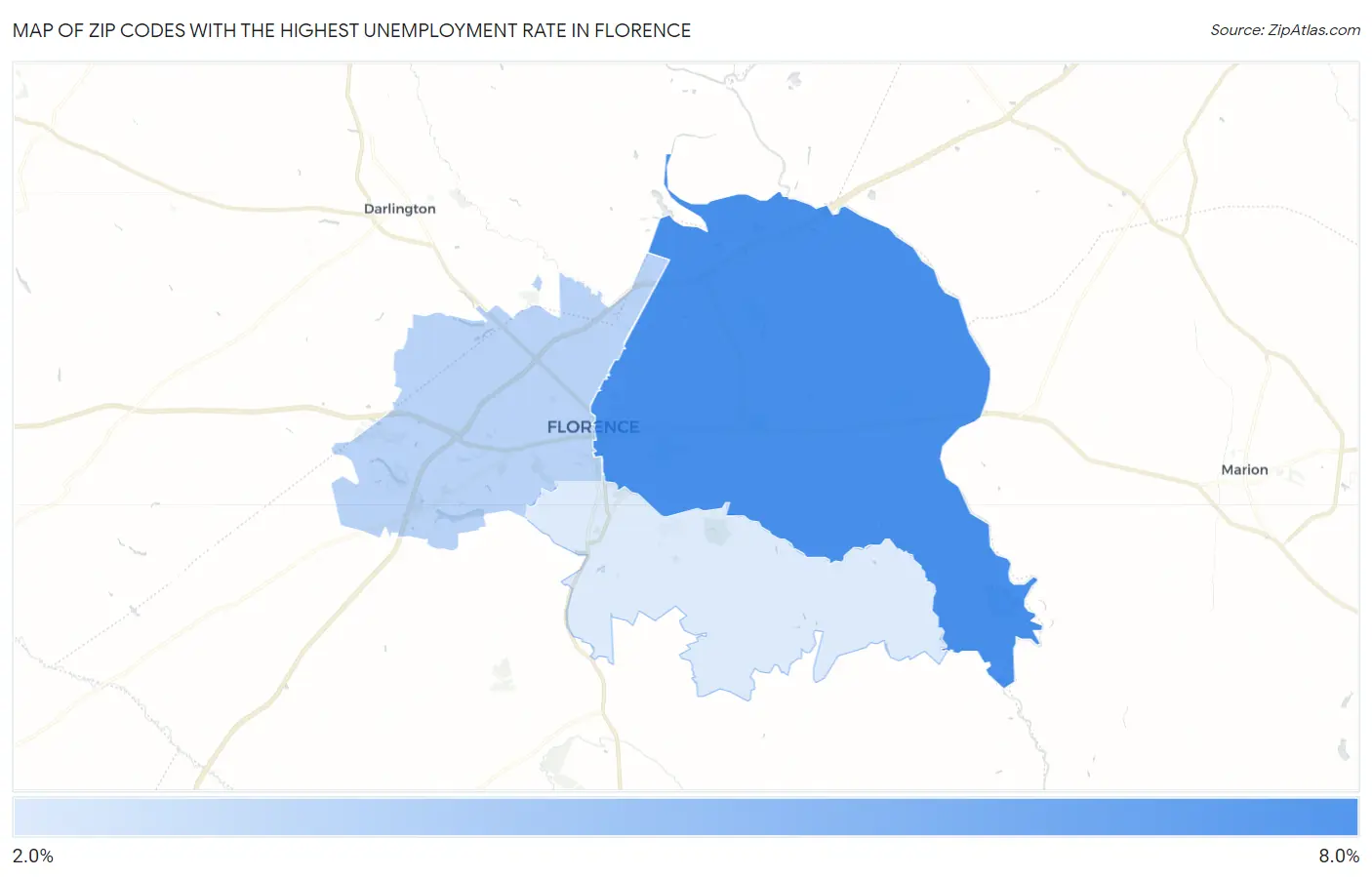Click the Darlington city label on map

pos(400,209)
